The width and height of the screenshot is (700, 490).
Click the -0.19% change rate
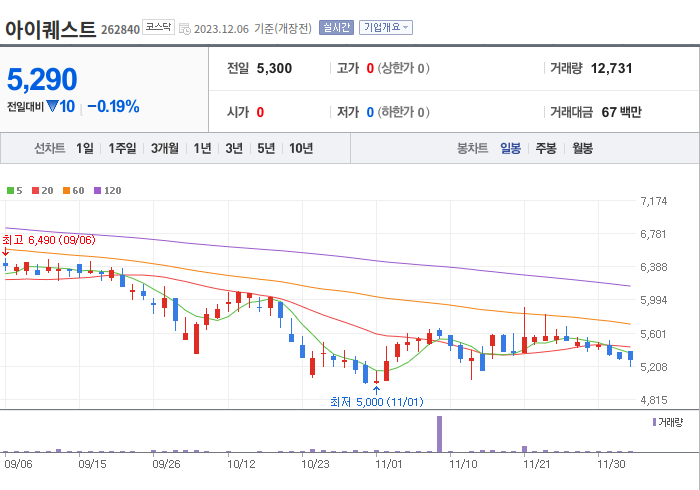[x=113, y=107]
